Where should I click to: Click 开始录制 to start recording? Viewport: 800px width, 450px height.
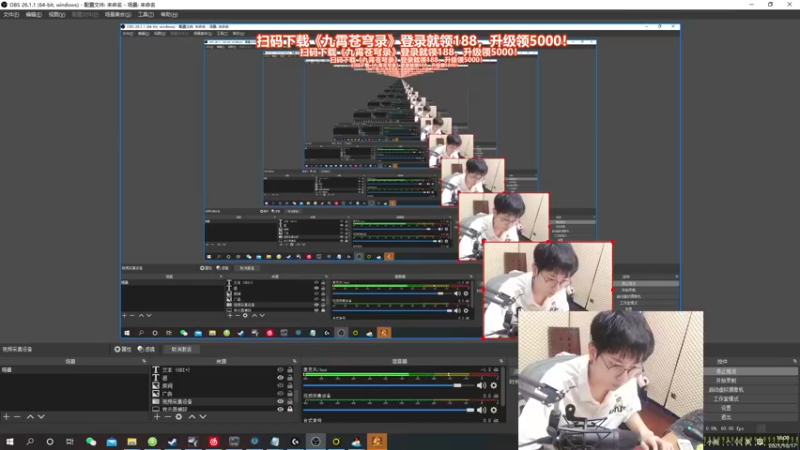click(726, 381)
